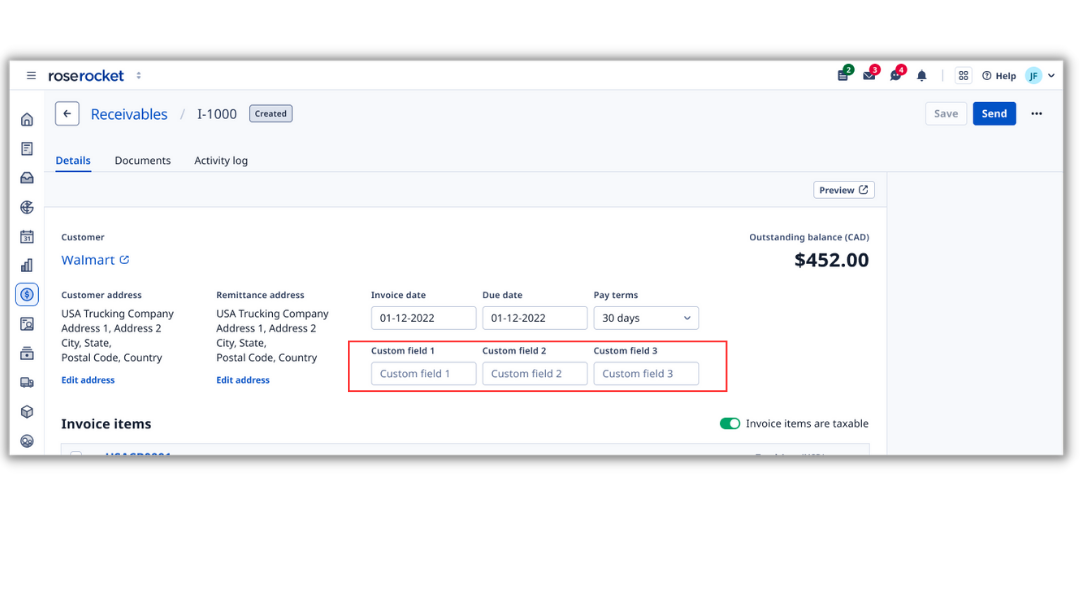View the Analytics bar chart icon
The image size is (1080, 600).
coord(27,265)
